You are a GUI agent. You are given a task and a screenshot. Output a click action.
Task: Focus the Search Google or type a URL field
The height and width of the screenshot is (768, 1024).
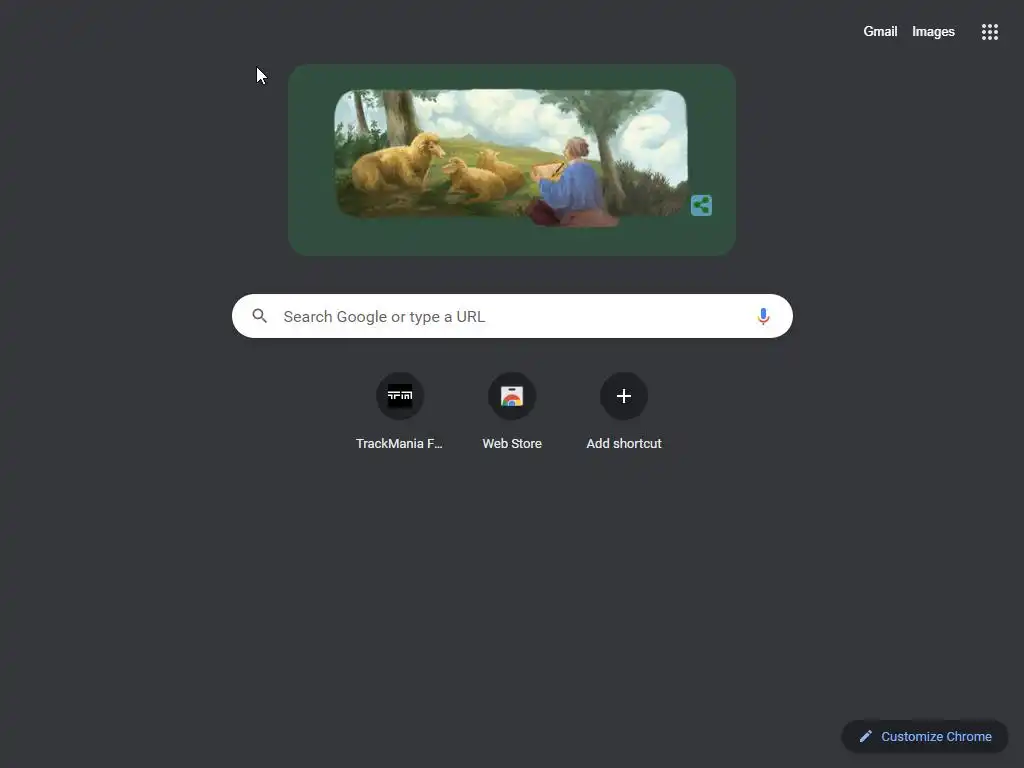point(512,316)
